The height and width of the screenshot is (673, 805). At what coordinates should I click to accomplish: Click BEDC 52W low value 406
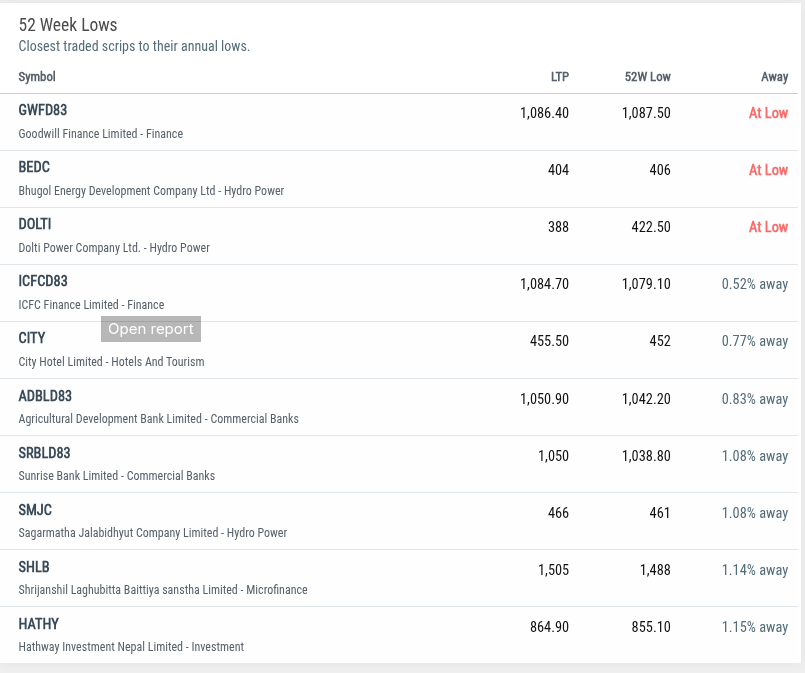(660, 170)
